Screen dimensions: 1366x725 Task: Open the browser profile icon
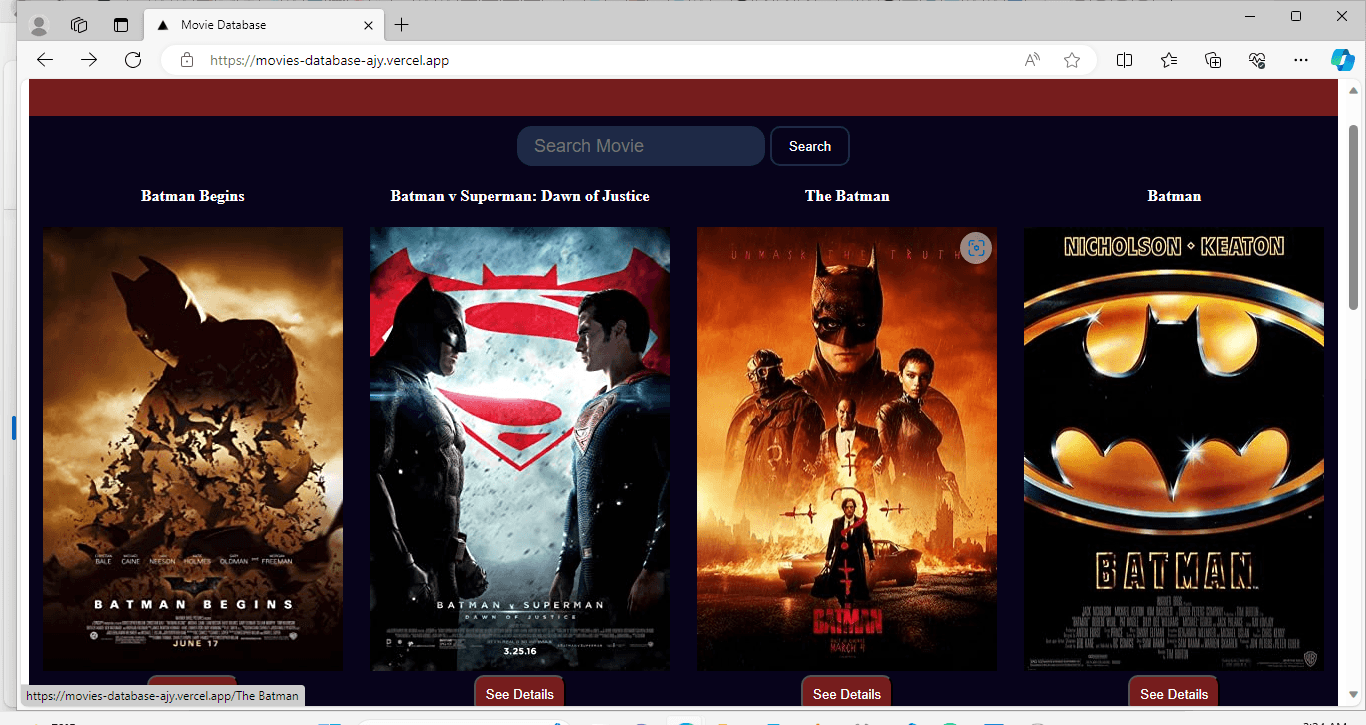click(39, 25)
